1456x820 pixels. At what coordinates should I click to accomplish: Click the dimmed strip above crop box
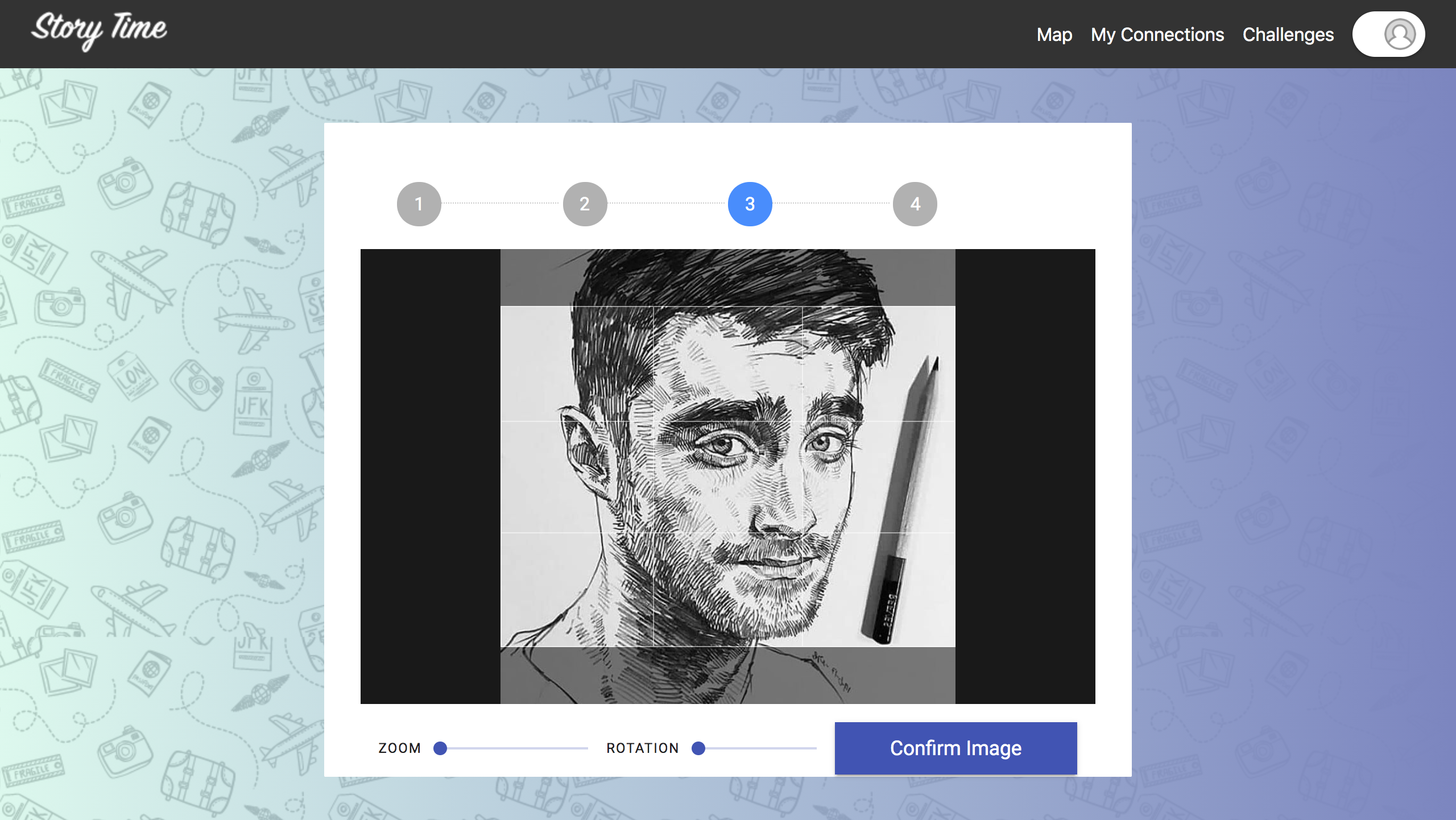[728, 278]
